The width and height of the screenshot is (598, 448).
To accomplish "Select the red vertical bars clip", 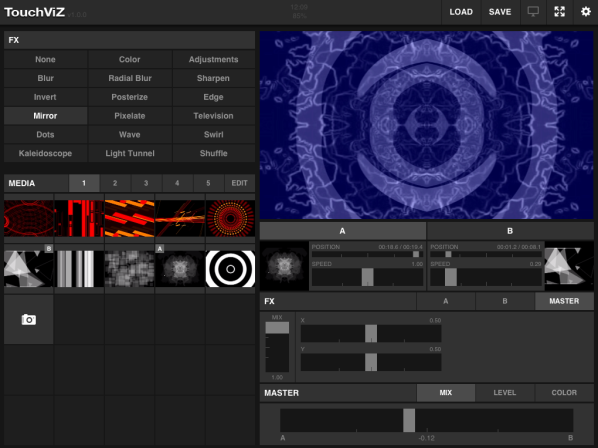I will [79, 218].
